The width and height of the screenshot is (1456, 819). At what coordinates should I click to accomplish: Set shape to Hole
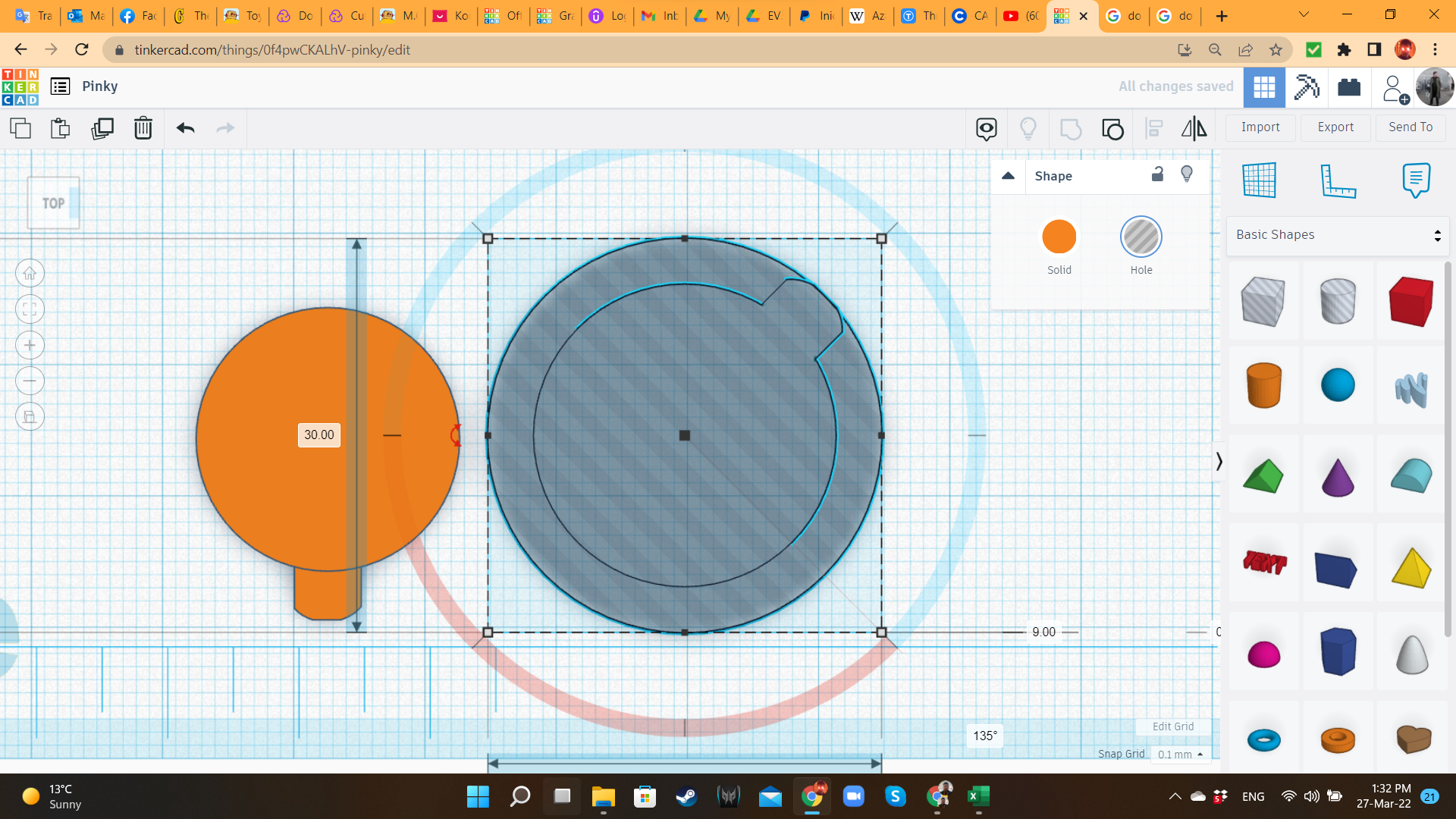[1141, 237]
